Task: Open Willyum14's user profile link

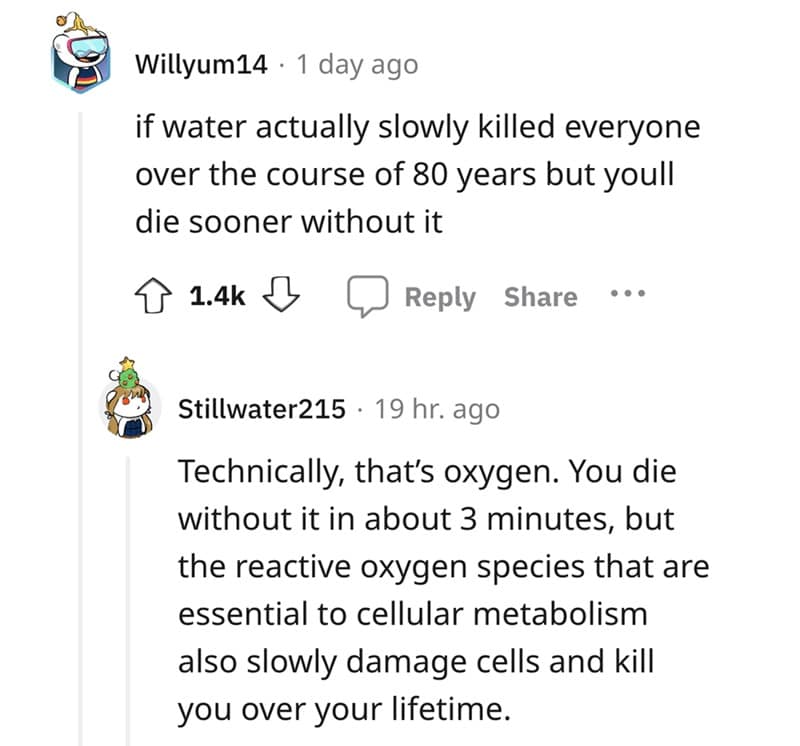Action: pos(201,65)
